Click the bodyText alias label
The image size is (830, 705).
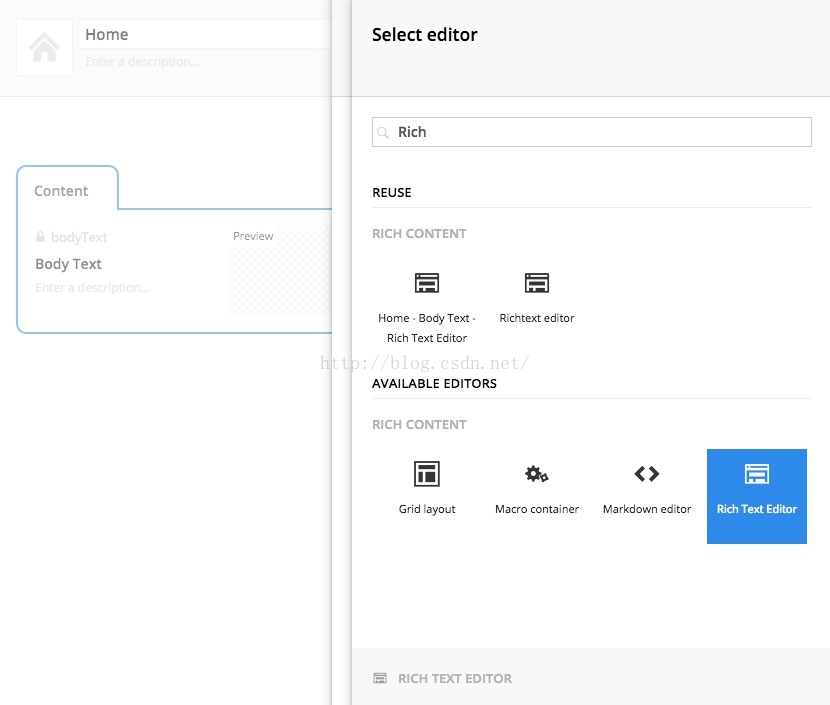[79, 237]
